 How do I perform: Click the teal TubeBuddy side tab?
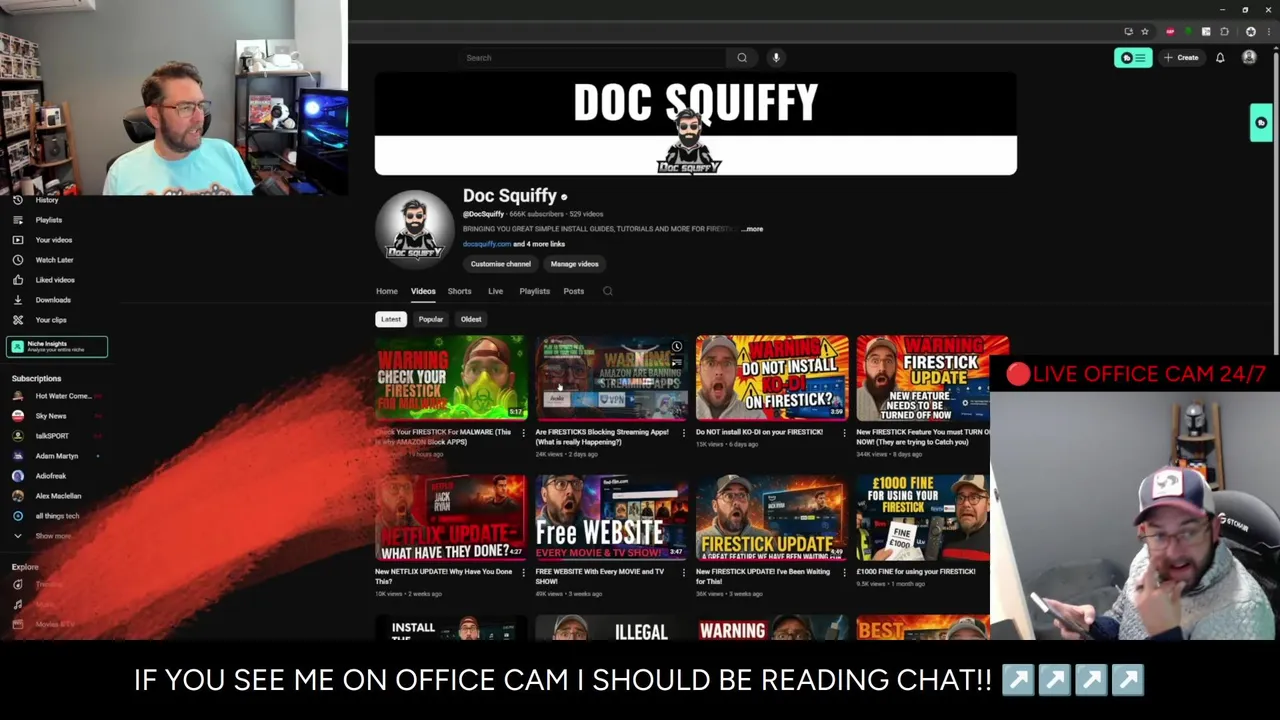1262,123
